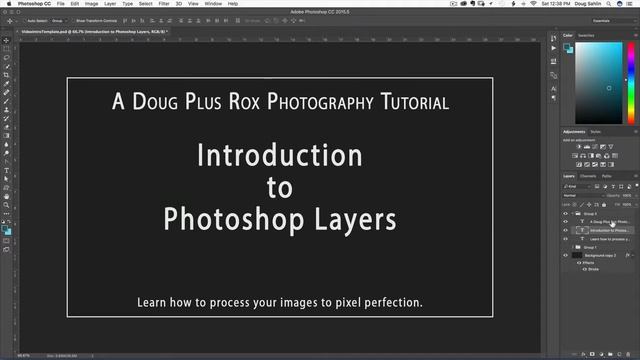Open the Auto-Select Group dropdown

tap(60, 21)
